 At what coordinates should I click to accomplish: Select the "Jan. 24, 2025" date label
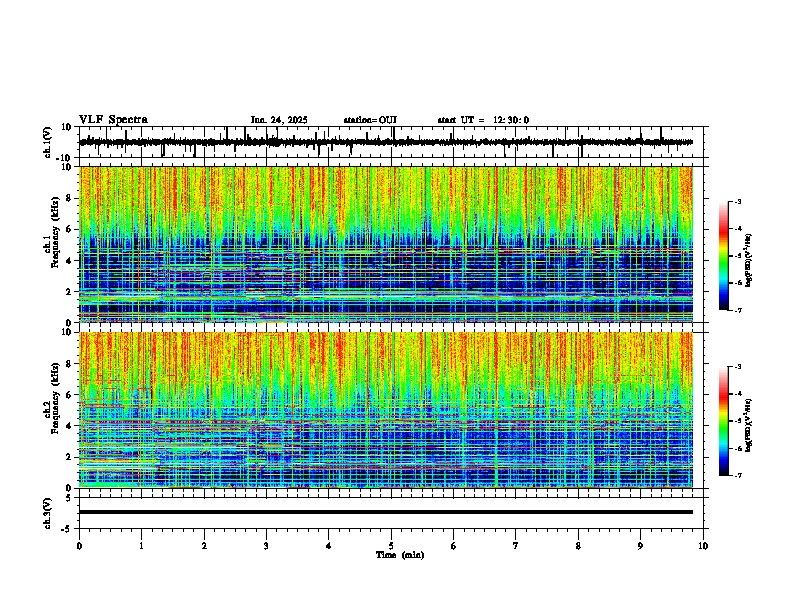click(x=279, y=120)
